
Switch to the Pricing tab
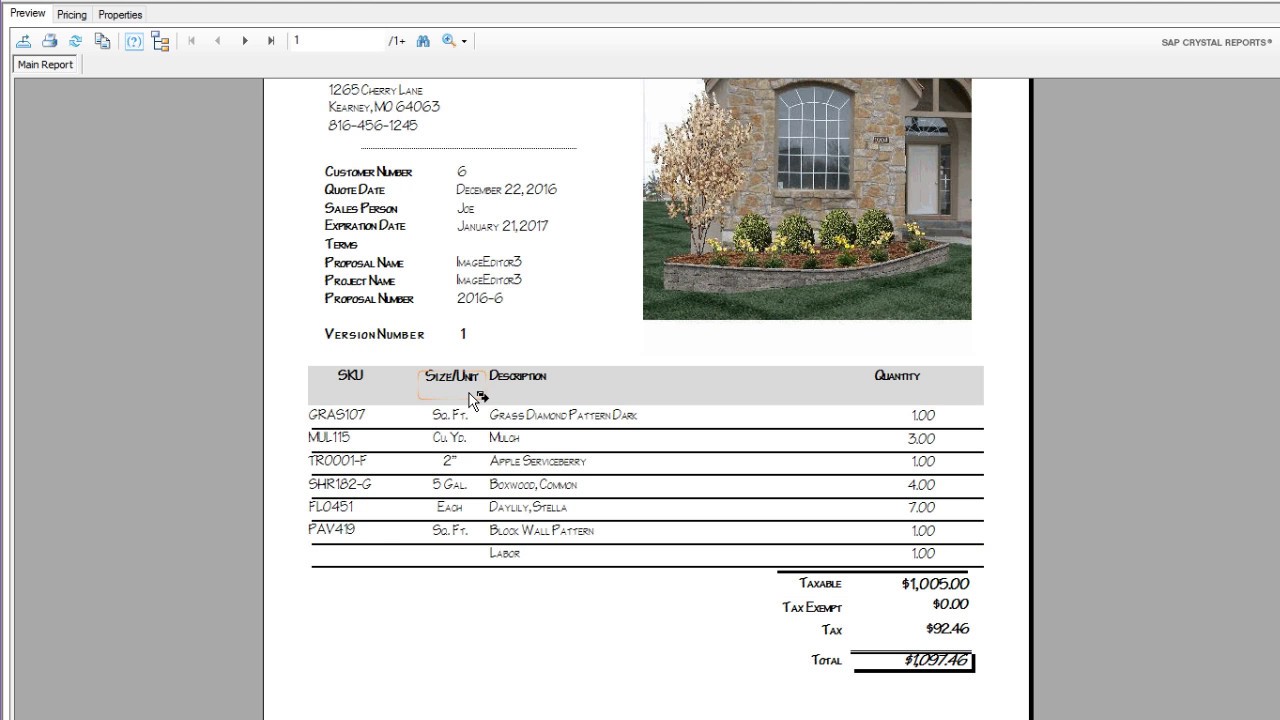click(x=72, y=15)
